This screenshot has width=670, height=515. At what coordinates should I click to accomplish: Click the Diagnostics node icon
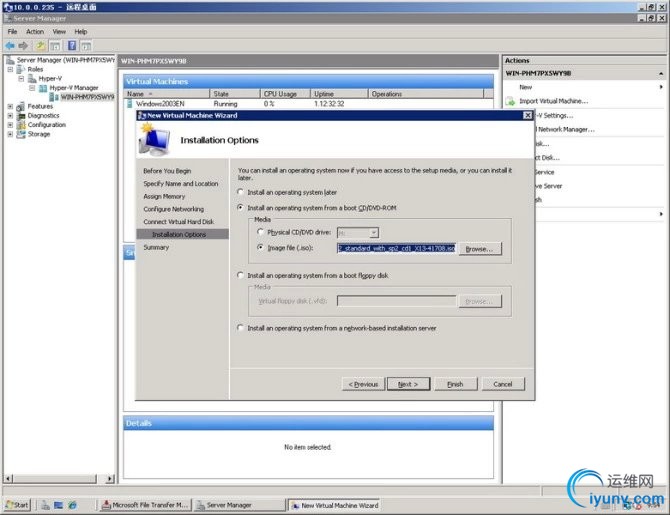[x=21, y=116]
